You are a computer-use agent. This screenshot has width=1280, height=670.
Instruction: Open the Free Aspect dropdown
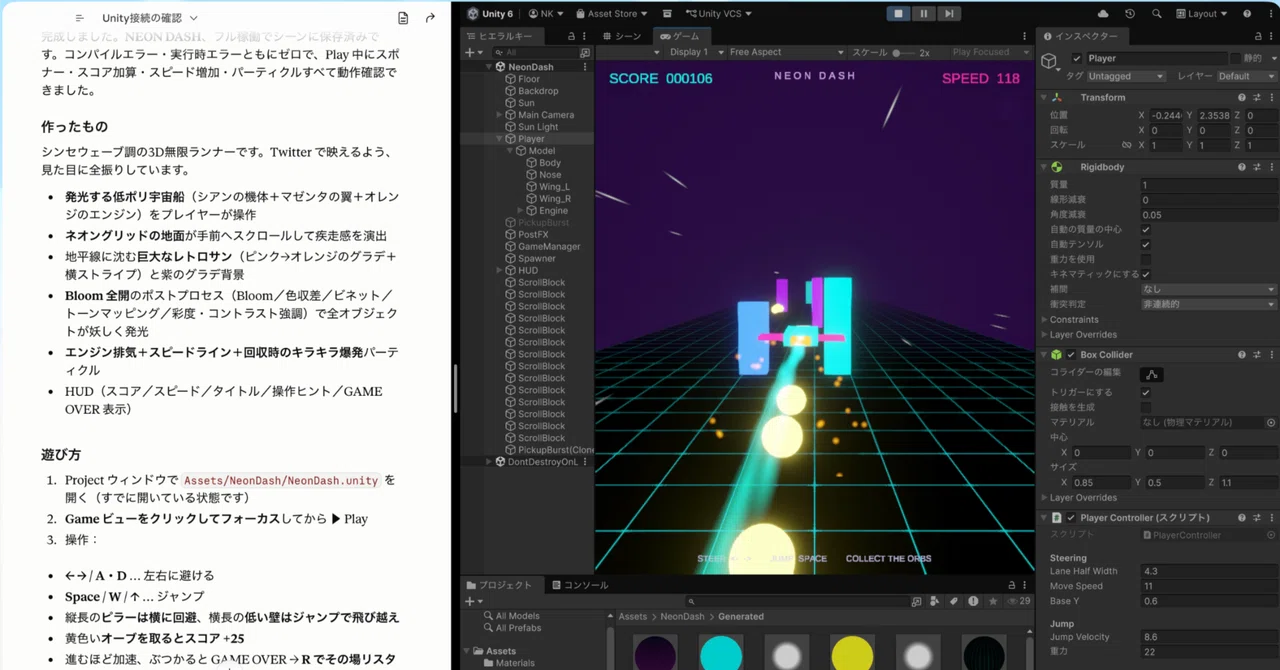pos(786,52)
